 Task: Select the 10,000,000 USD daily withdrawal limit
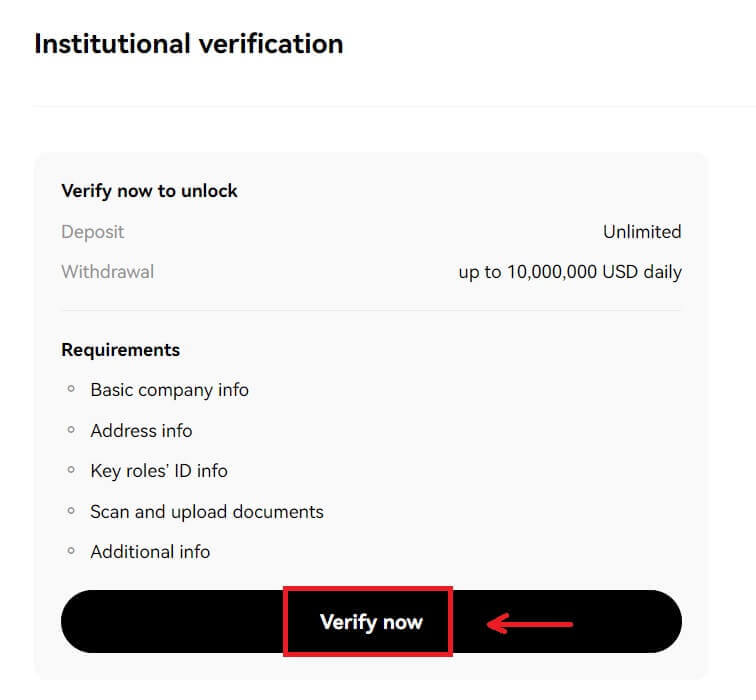[x=570, y=272]
